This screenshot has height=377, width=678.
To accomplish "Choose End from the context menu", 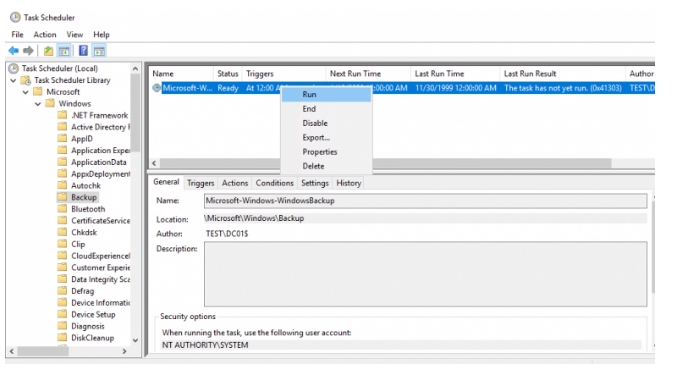I will pos(326,109).
